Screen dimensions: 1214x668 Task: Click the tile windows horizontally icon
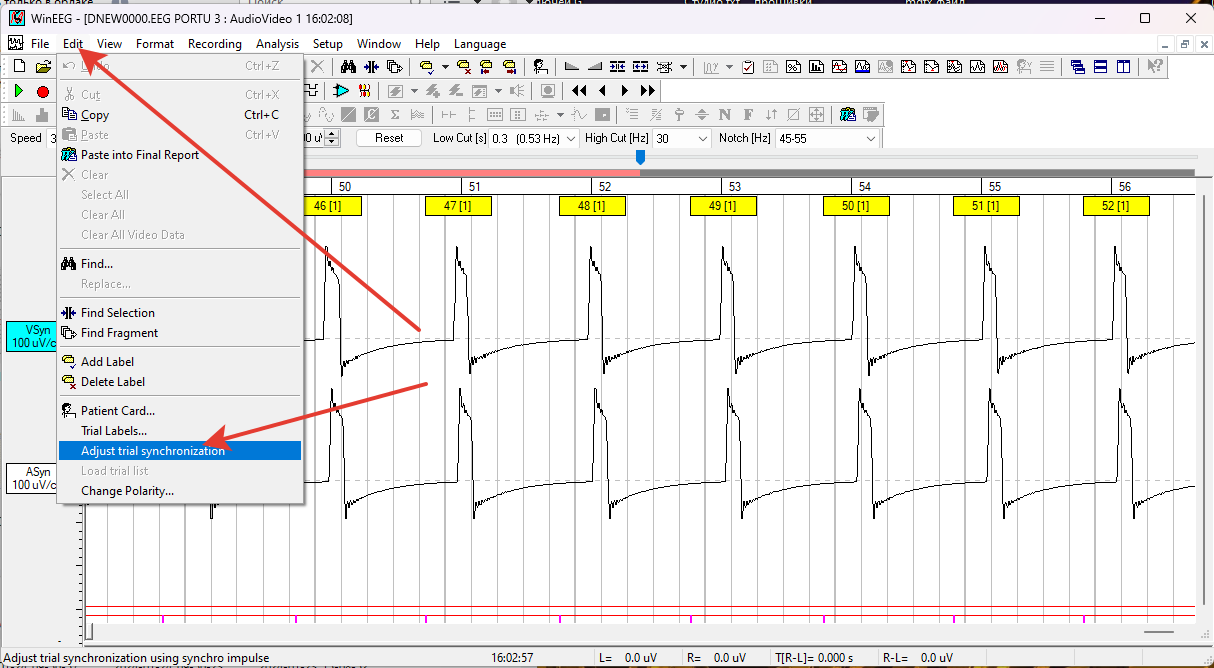click(x=1101, y=67)
